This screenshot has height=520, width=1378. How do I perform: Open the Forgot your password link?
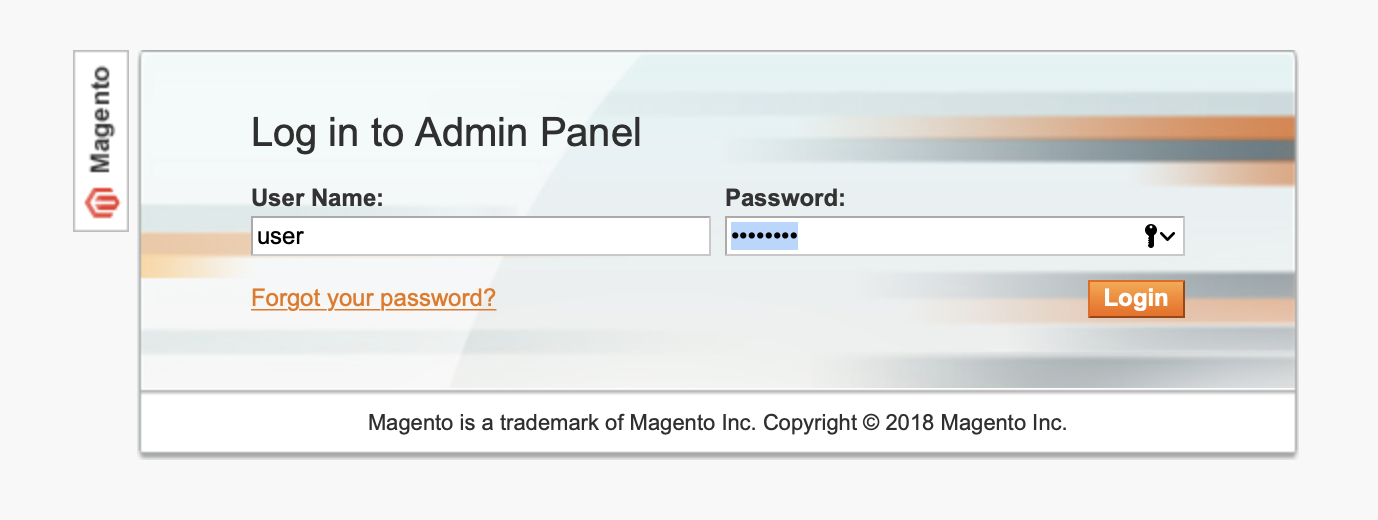pyautogui.click(x=373, y=298)
